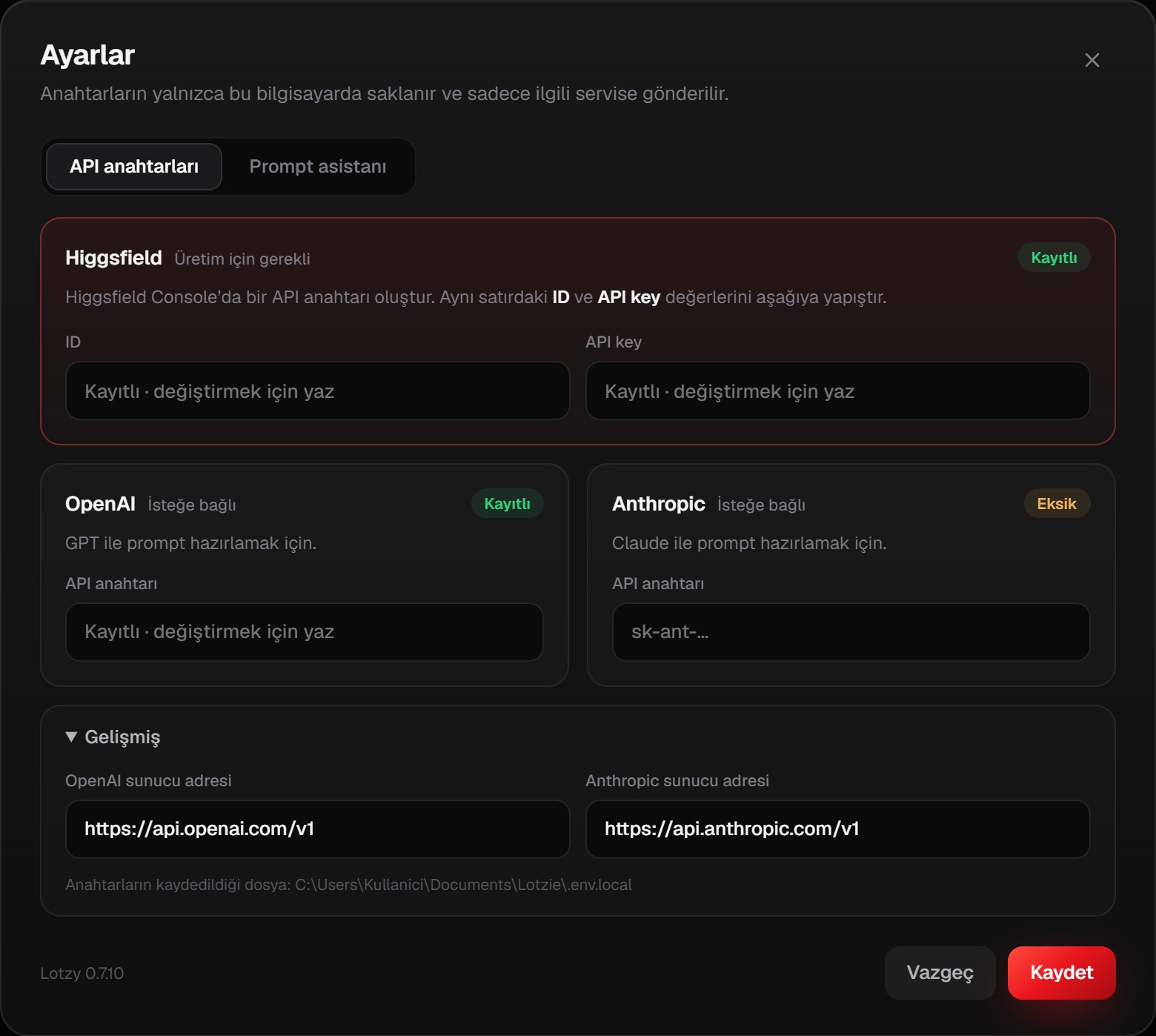The image size is (1156, 1036).
Task: Click the Lotzy 0.7.10 version text
Action: coord(82,974)
